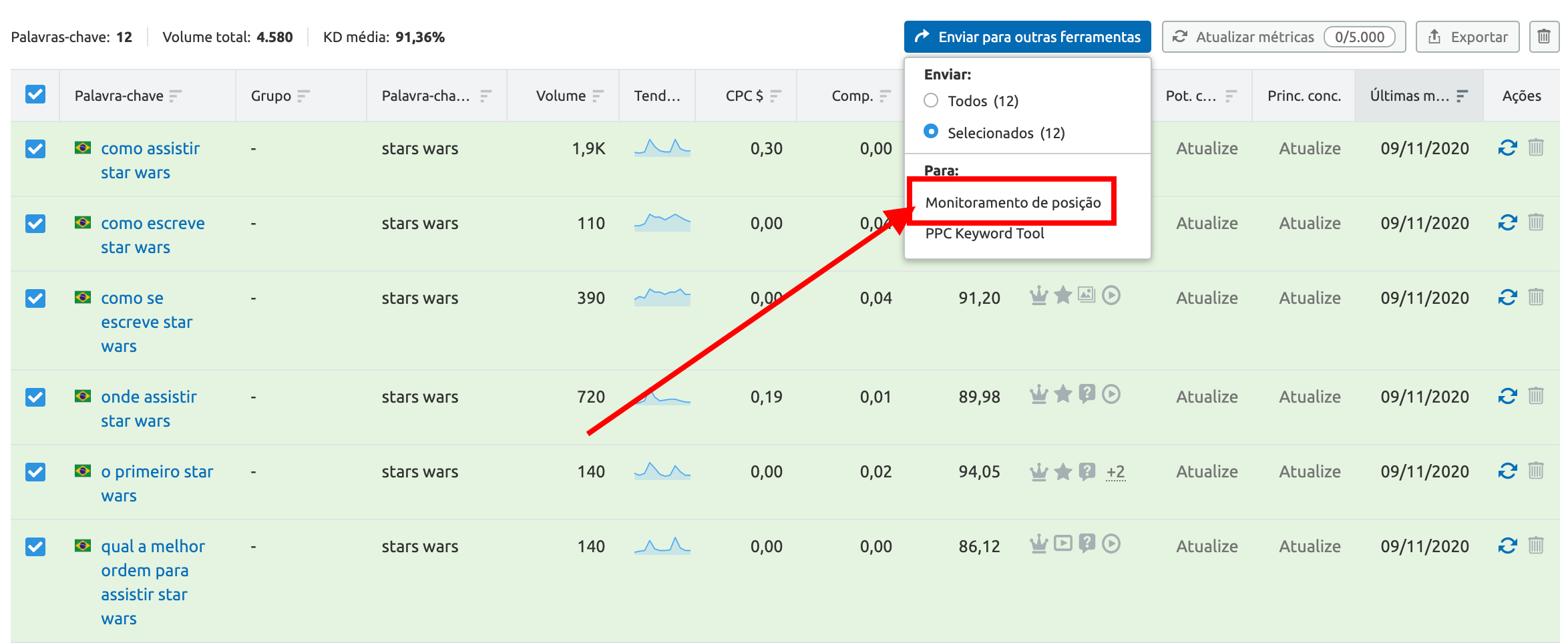
Task: Delete the 'o primeiro star wars' keyword row
Action: (1536, 471)
